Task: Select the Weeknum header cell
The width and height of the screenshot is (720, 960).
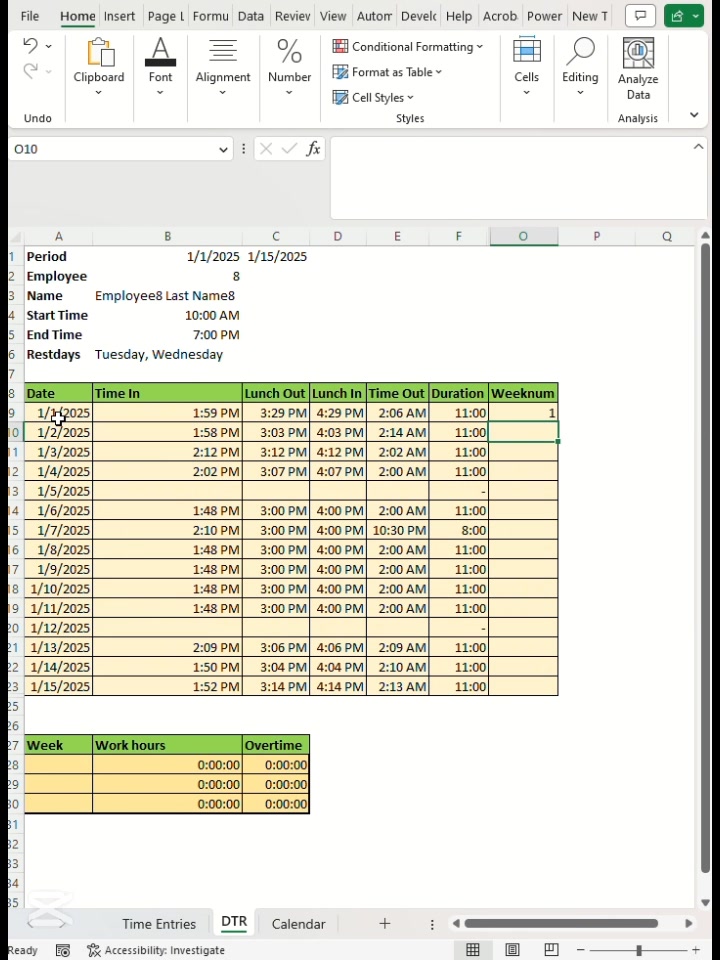Action: 523,393
